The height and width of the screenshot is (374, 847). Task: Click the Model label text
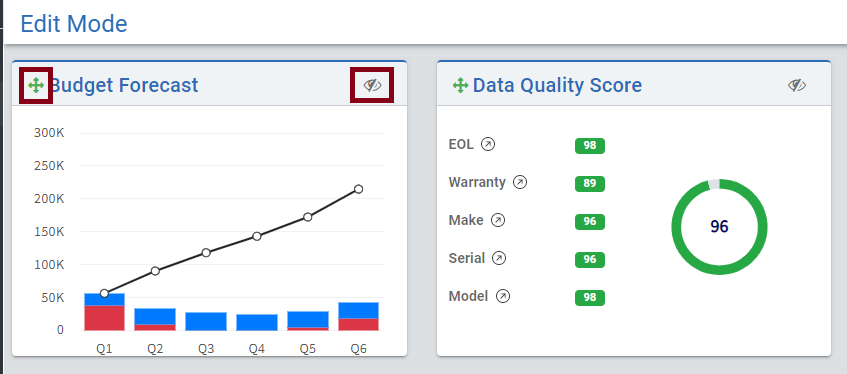pos(468,296)
